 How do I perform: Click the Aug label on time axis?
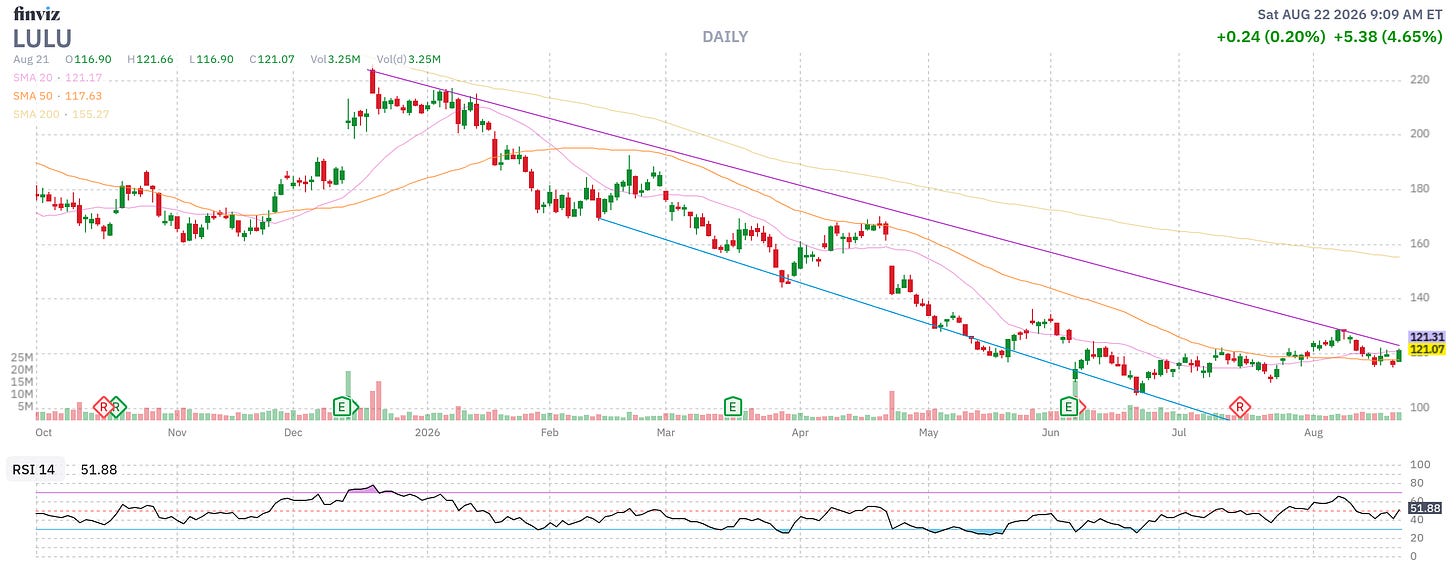(x=1314, y=433)
